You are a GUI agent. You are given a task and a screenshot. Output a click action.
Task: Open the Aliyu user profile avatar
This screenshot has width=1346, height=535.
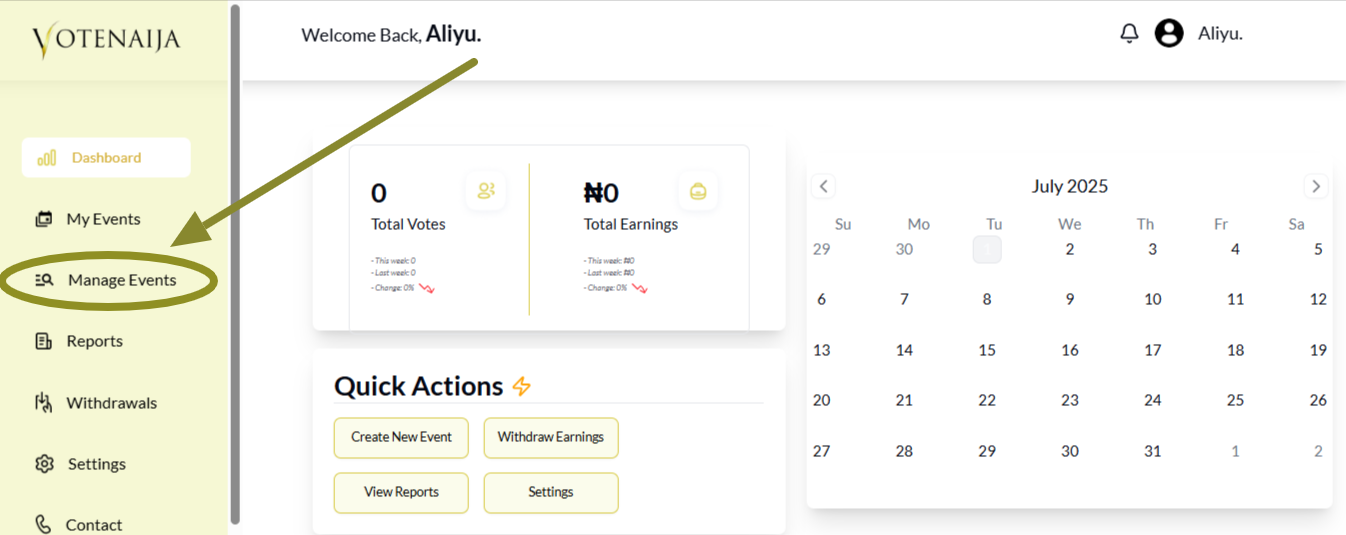[x=1169, y=34]
